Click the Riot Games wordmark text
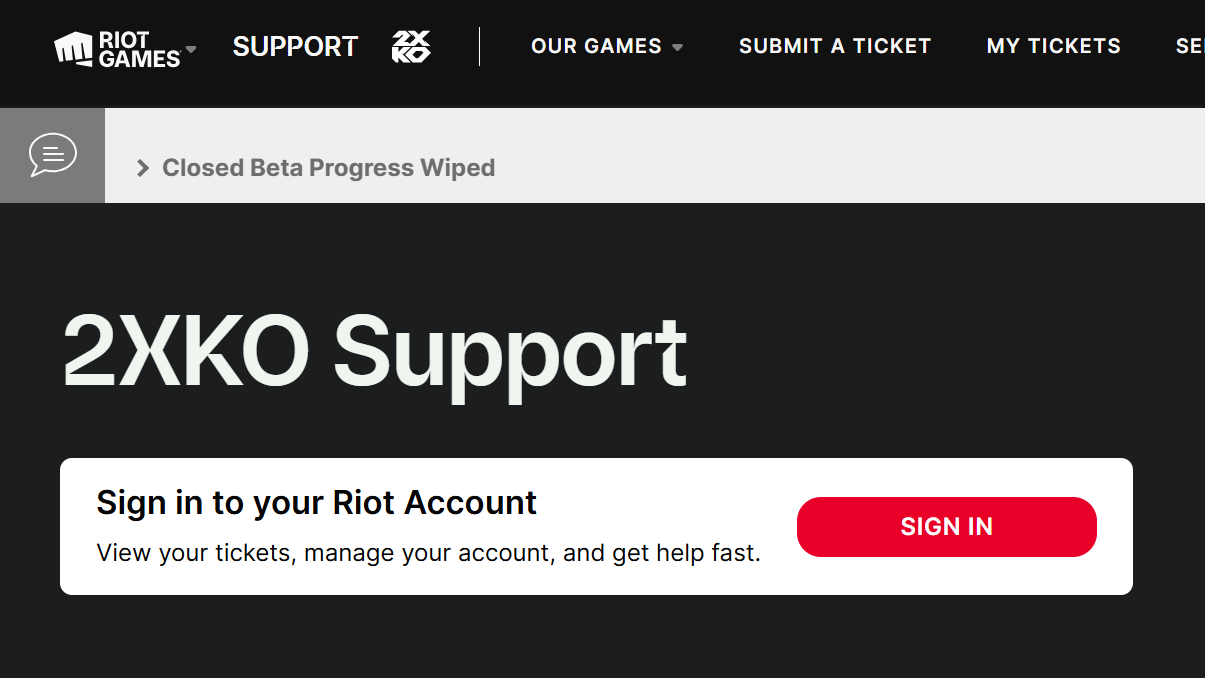1205x678 pixels. tap(139, 49)
